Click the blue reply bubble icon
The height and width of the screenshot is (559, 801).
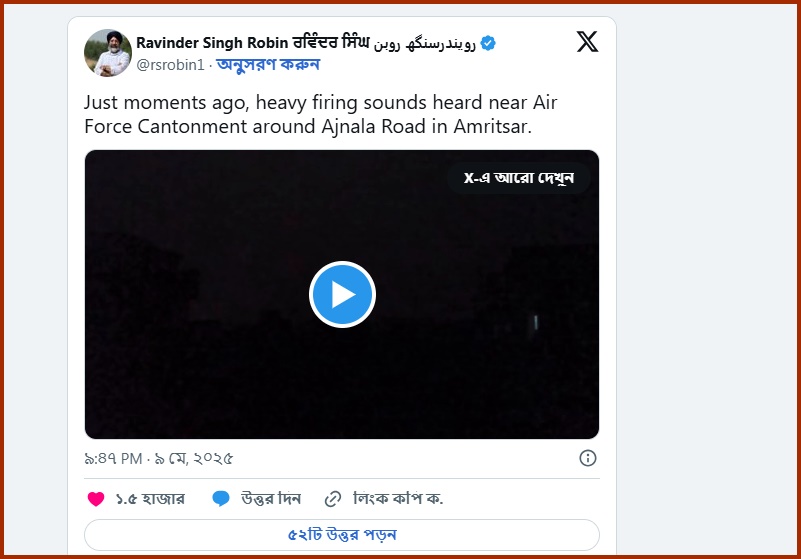[x=221, y=498]
